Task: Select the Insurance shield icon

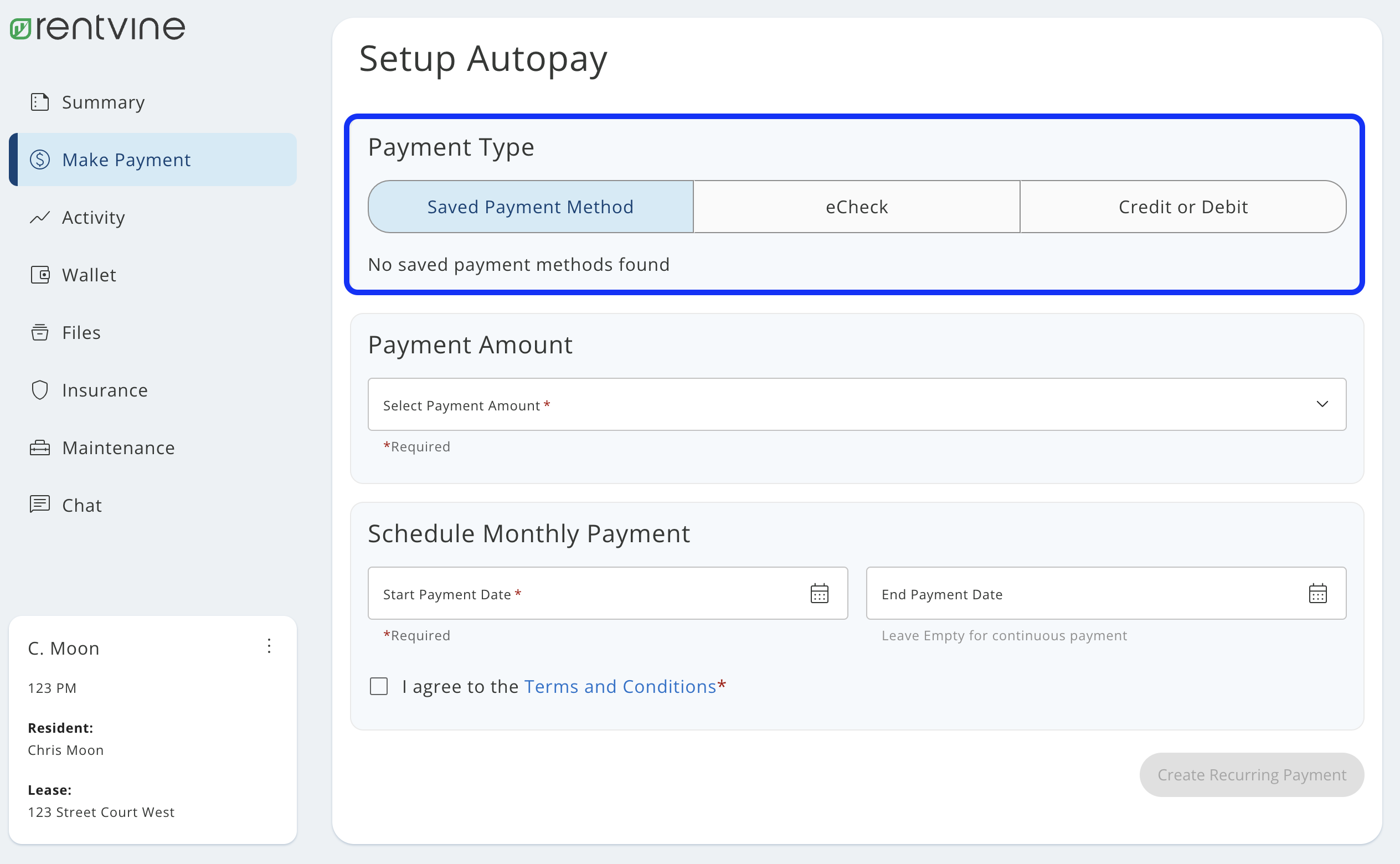Action: point(39,390)
